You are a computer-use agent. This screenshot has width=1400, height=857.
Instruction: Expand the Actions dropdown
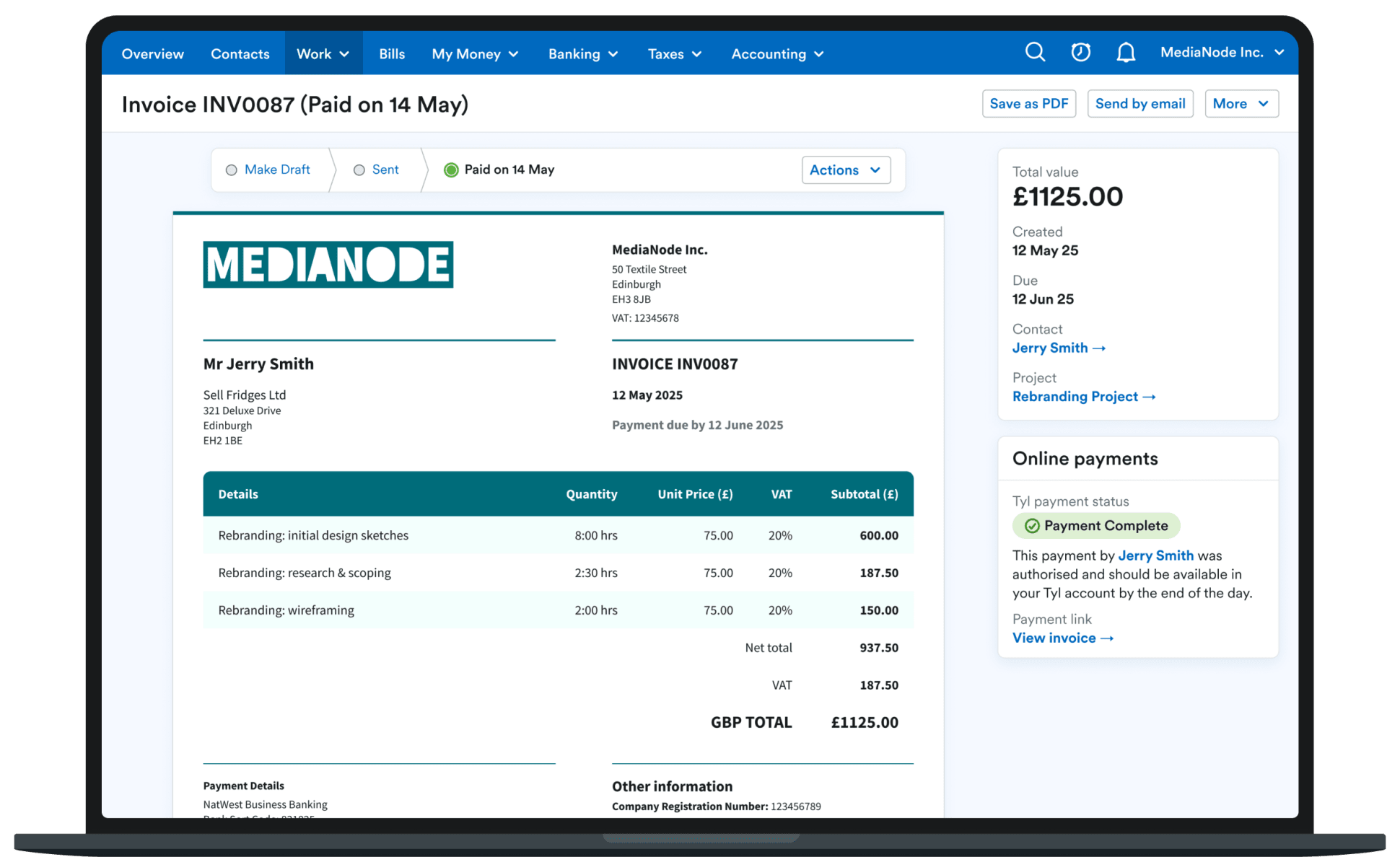point(846,170)
